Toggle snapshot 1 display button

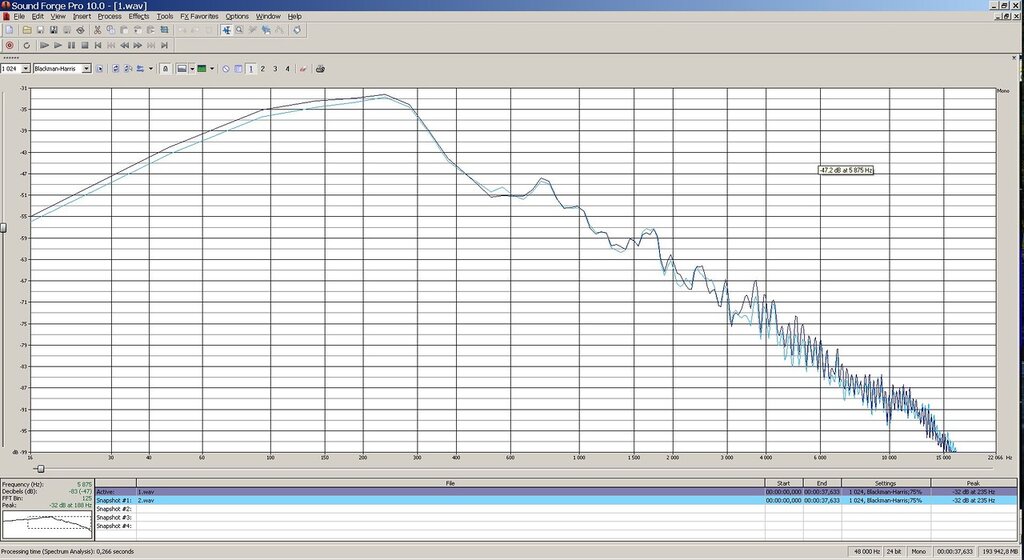coord(250,69)
